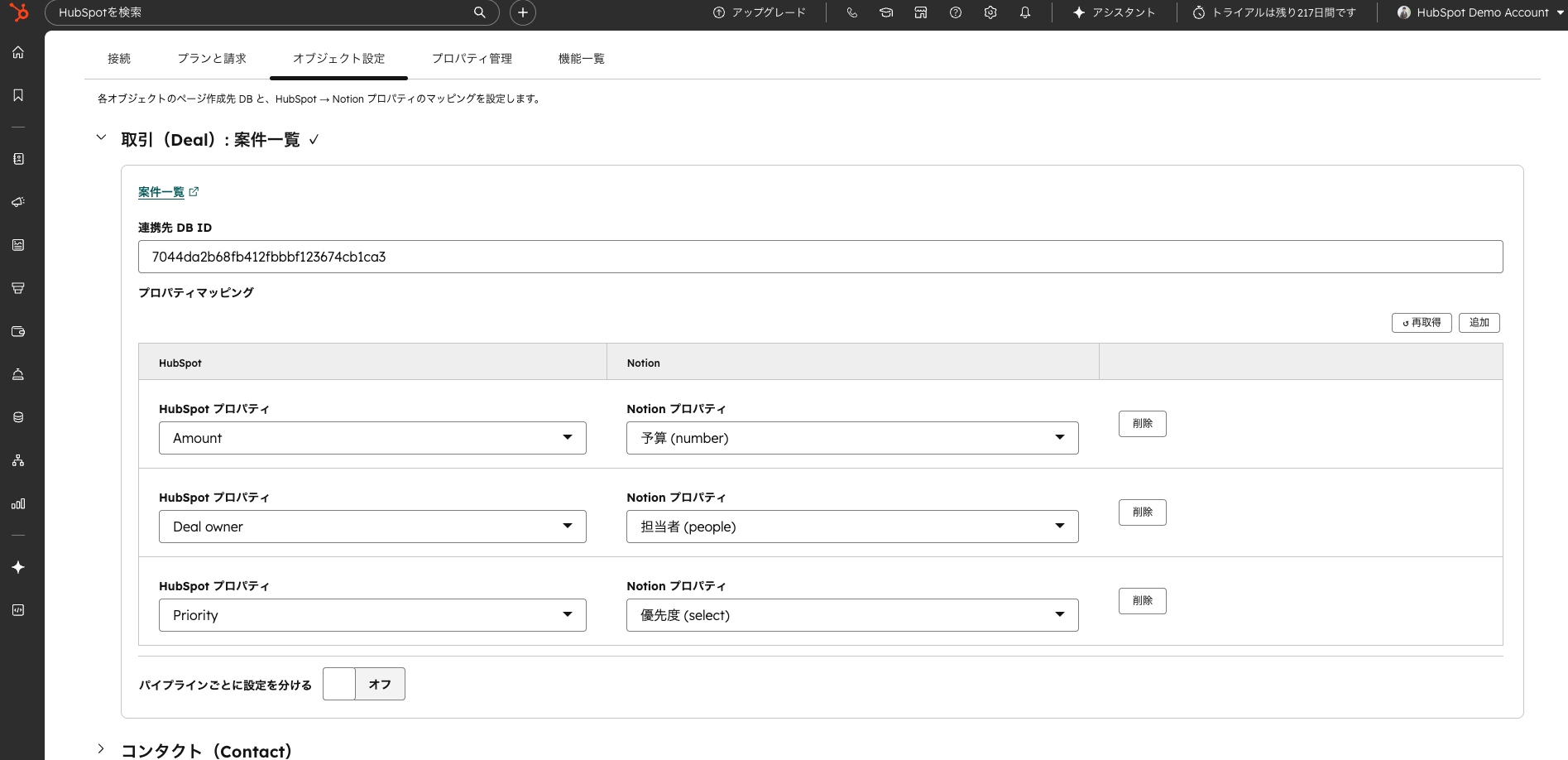Delete the Priority mapping row
This screenshot has height=760, width=1568.
(1143, 601)
